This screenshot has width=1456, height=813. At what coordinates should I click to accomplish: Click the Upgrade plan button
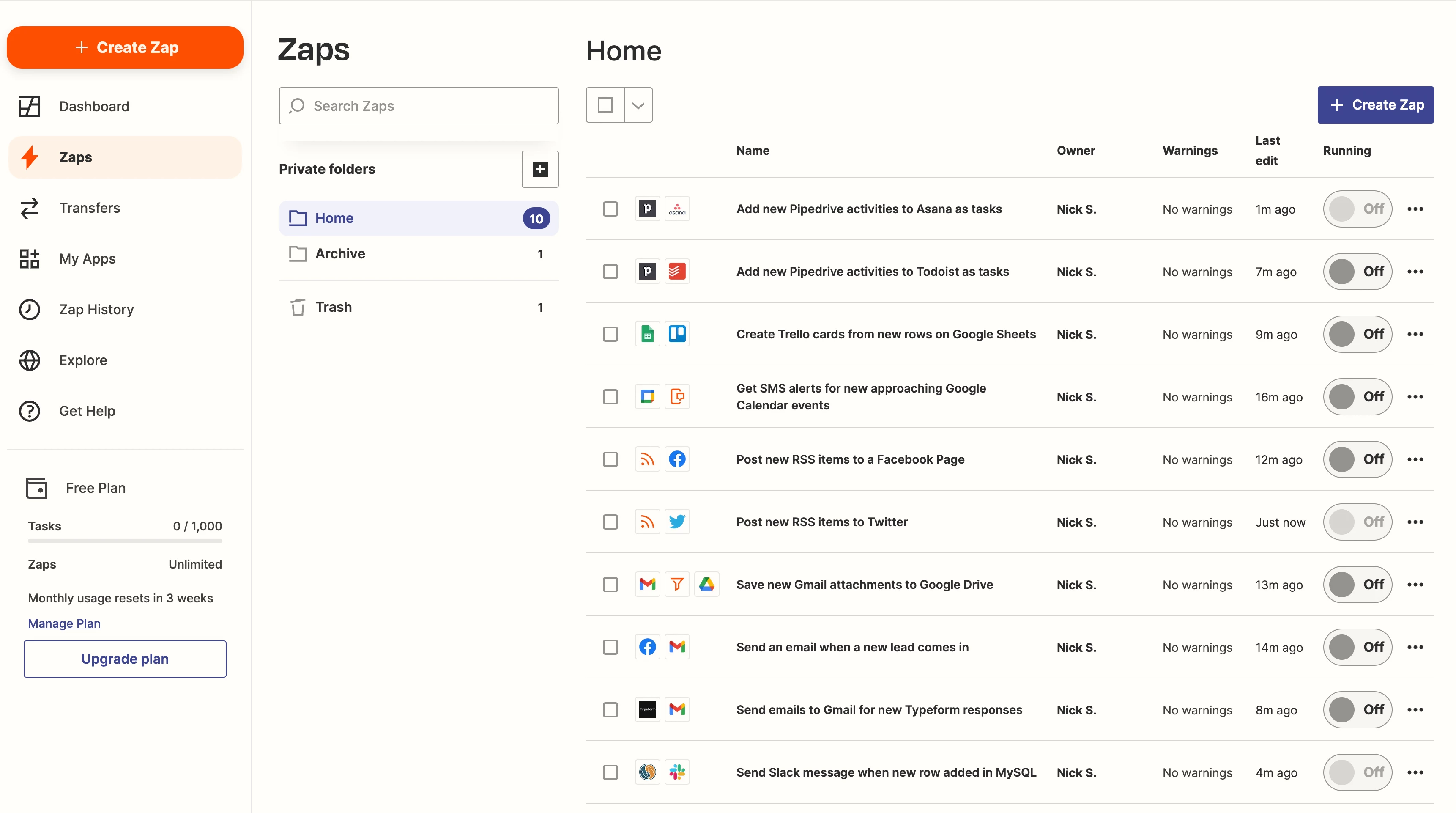coord(125,659)
